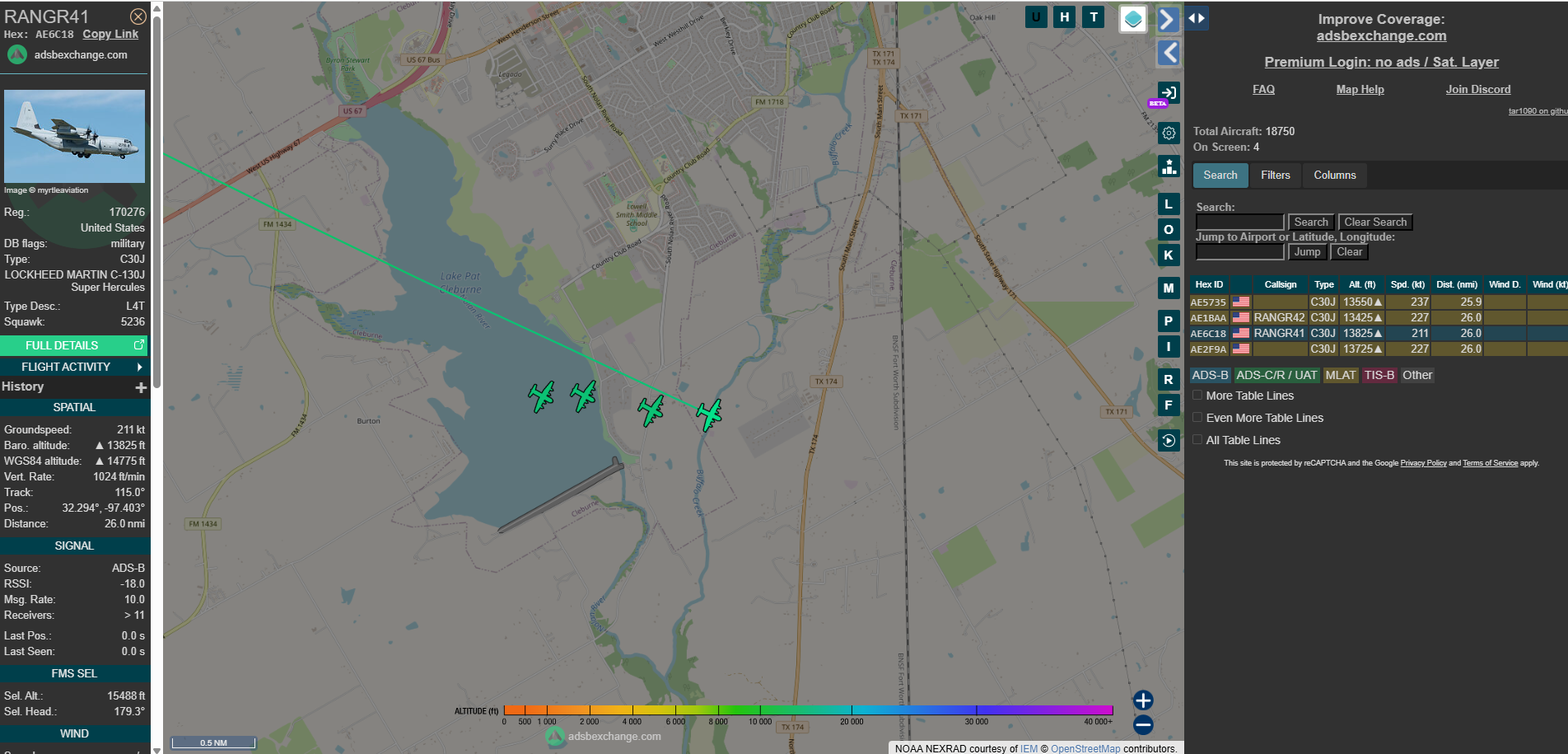This screenshot has width=1568, height=754.
Task: Toggle the P map option button
Action: click(1169, 321)
